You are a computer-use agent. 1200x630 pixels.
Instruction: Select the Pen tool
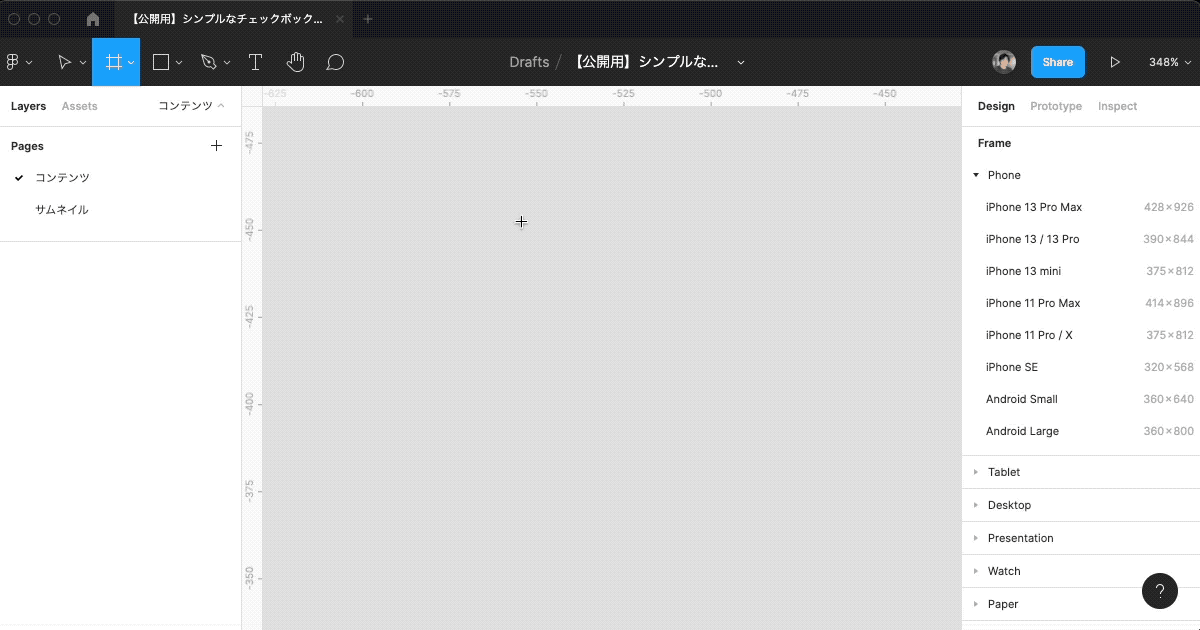point(209,61)
